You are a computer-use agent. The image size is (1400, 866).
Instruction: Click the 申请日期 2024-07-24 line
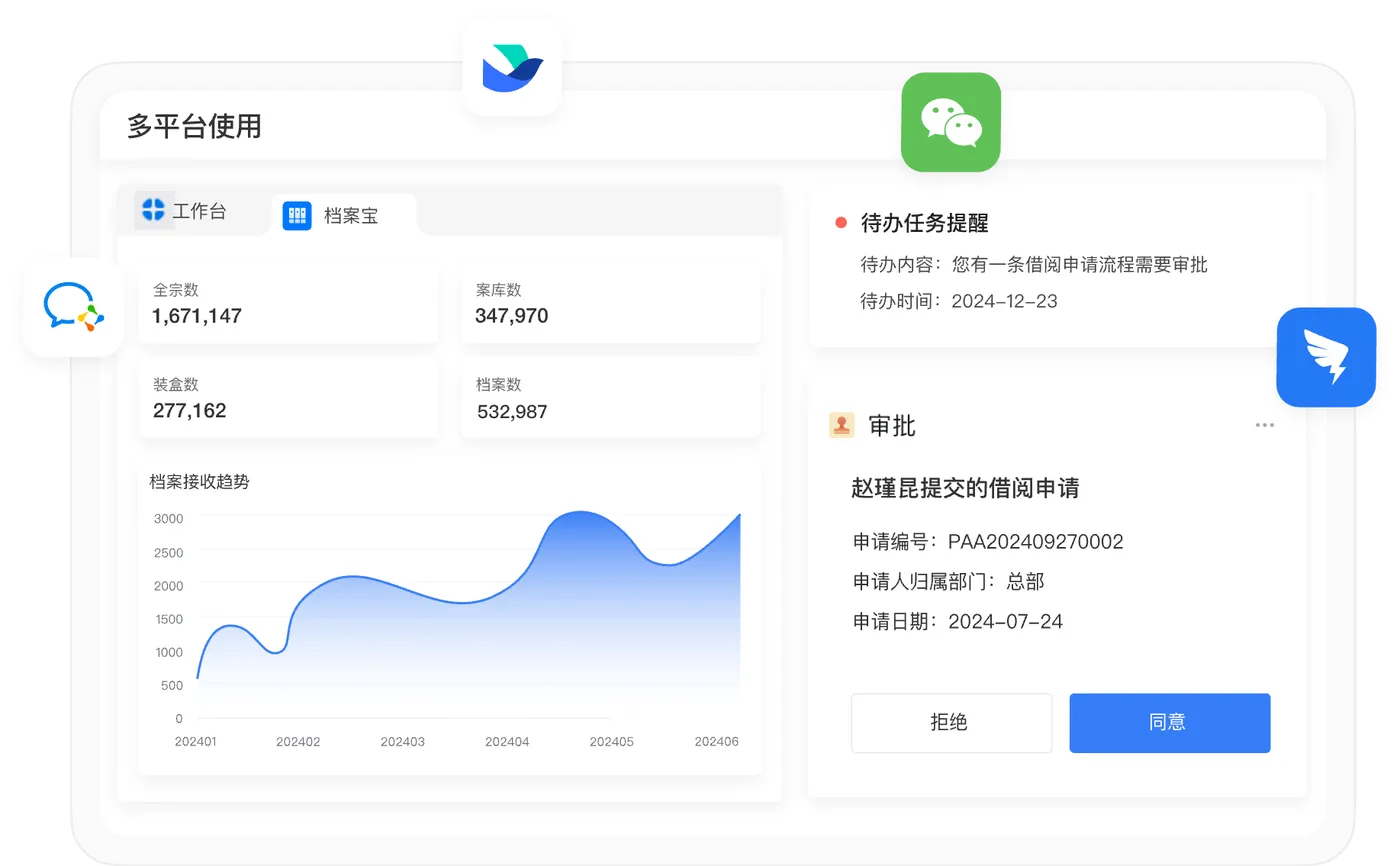pos(957,622)
